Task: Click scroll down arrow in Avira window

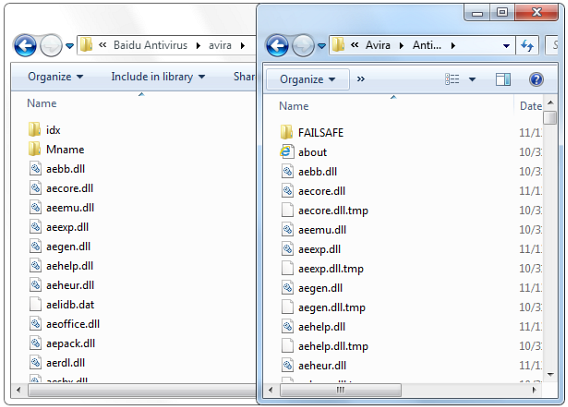Action: [551, 374]
